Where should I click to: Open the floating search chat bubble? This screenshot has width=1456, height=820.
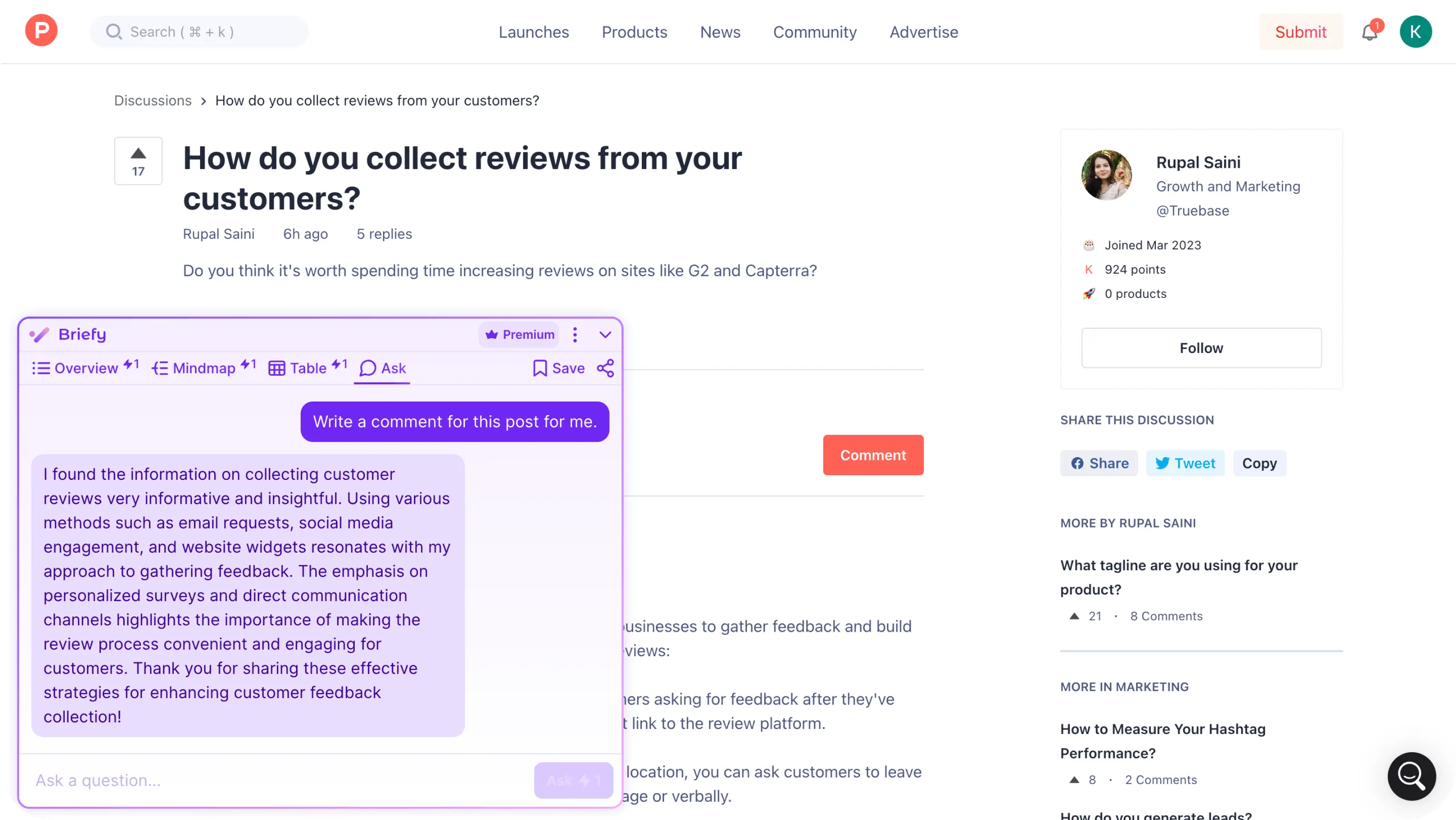coord(1411,776)
